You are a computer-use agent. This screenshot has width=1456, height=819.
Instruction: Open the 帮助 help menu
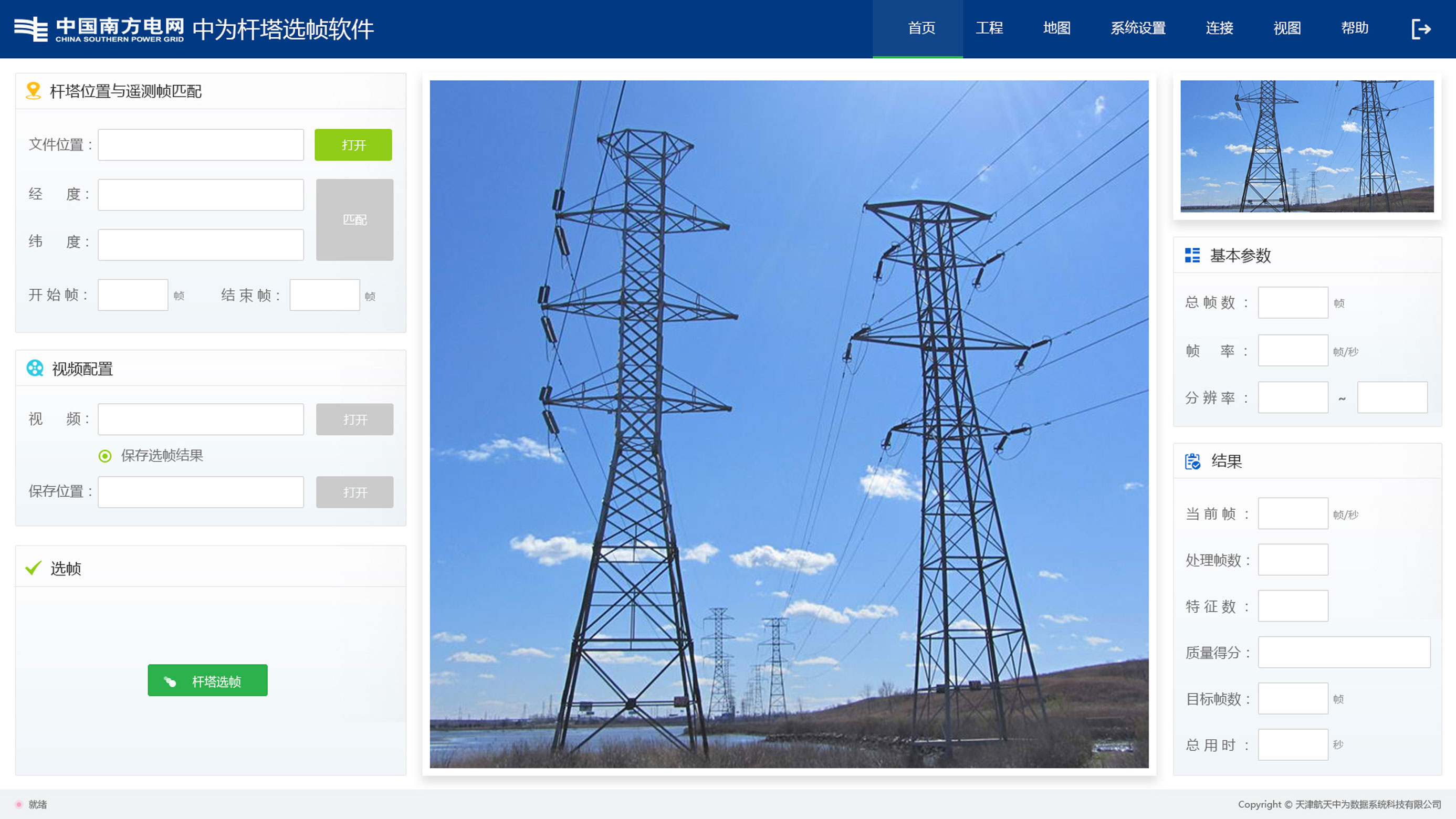[x=1354, y=28]
